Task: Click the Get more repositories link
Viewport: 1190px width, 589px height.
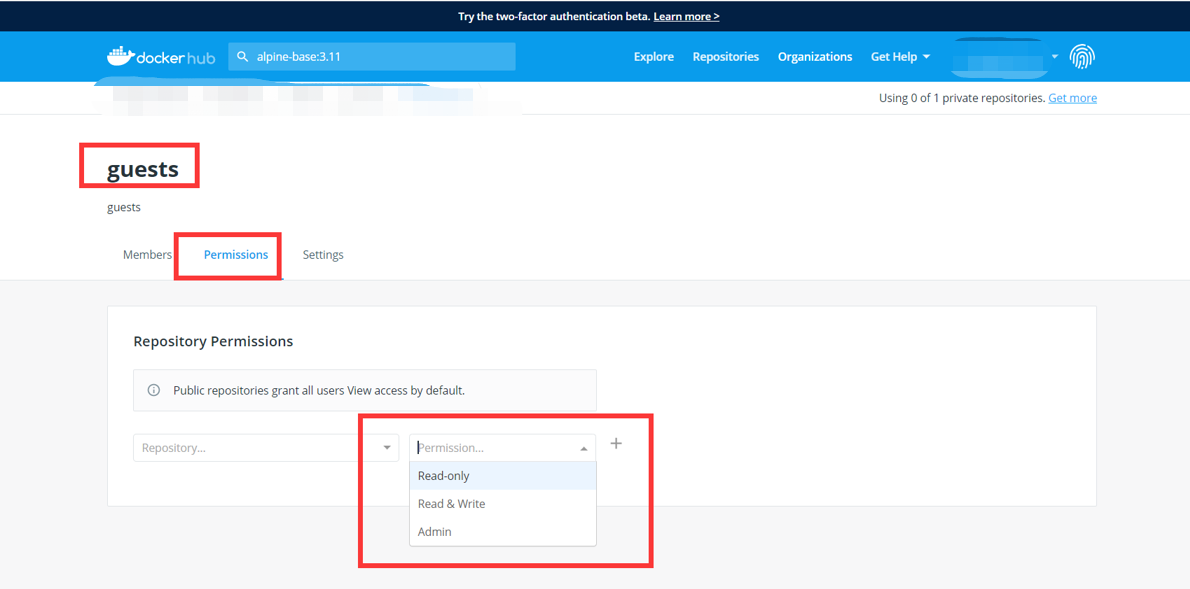Action: 1072,98
